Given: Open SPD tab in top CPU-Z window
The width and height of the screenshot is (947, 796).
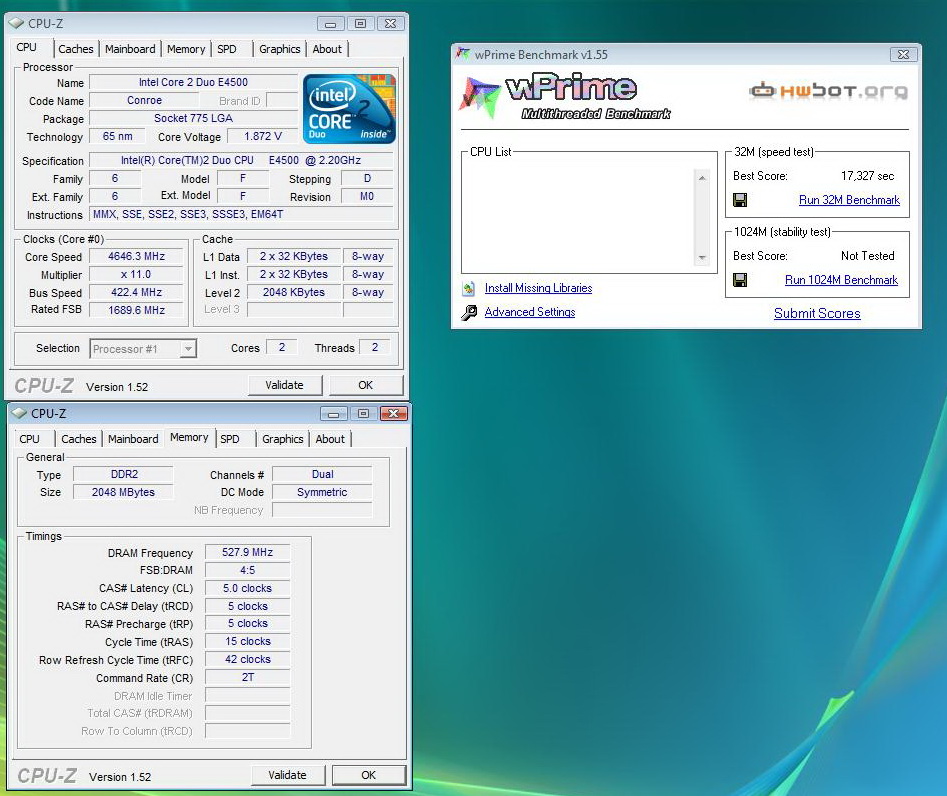Looking at the screenshot, I should 227,49.
